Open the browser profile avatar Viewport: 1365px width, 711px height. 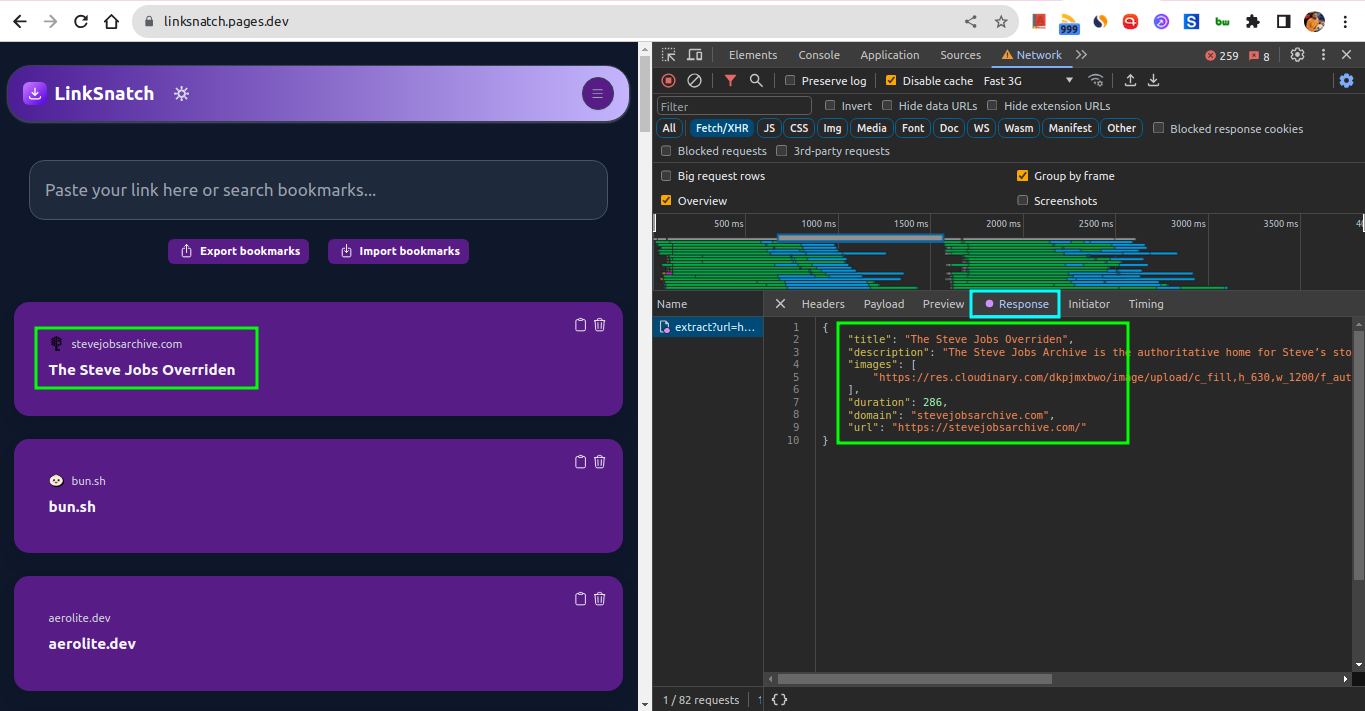pos(1314,21)
